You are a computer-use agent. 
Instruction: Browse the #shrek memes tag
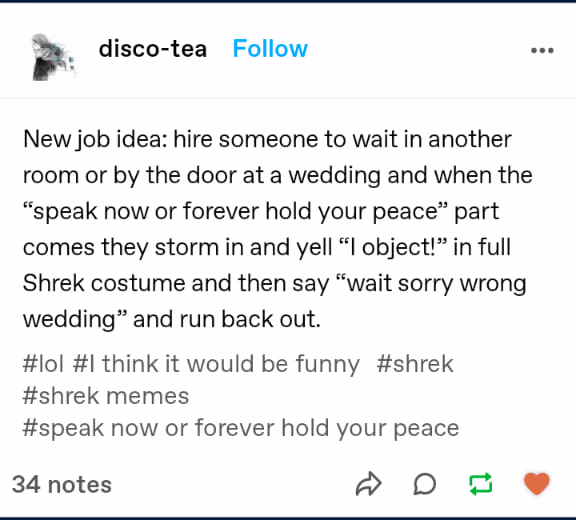tap(106, 396)
